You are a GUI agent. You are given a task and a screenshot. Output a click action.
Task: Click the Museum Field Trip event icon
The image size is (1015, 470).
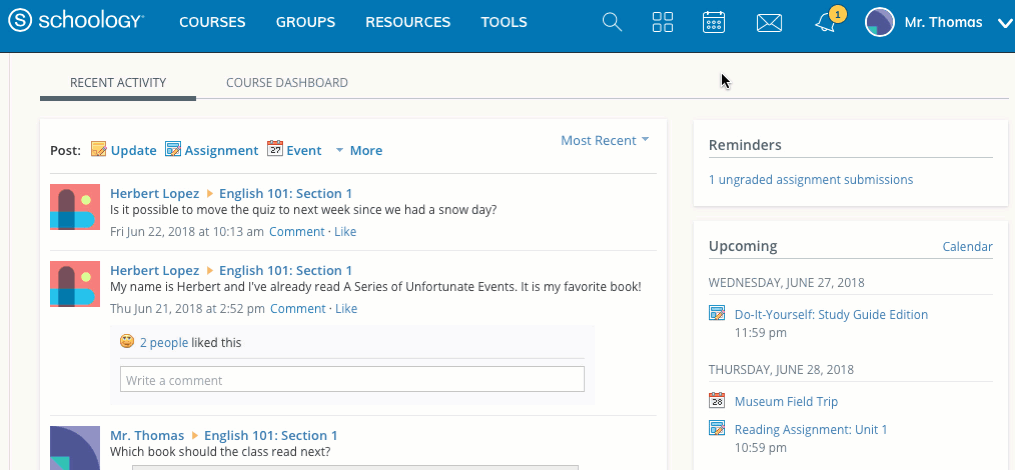tap(717, 401)
